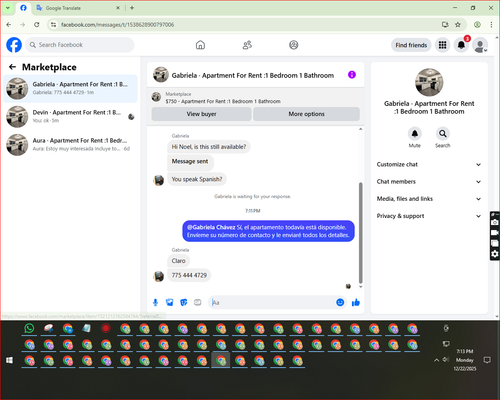
Task: Click the chat scroll up arrow
Action: click(360, 129)
